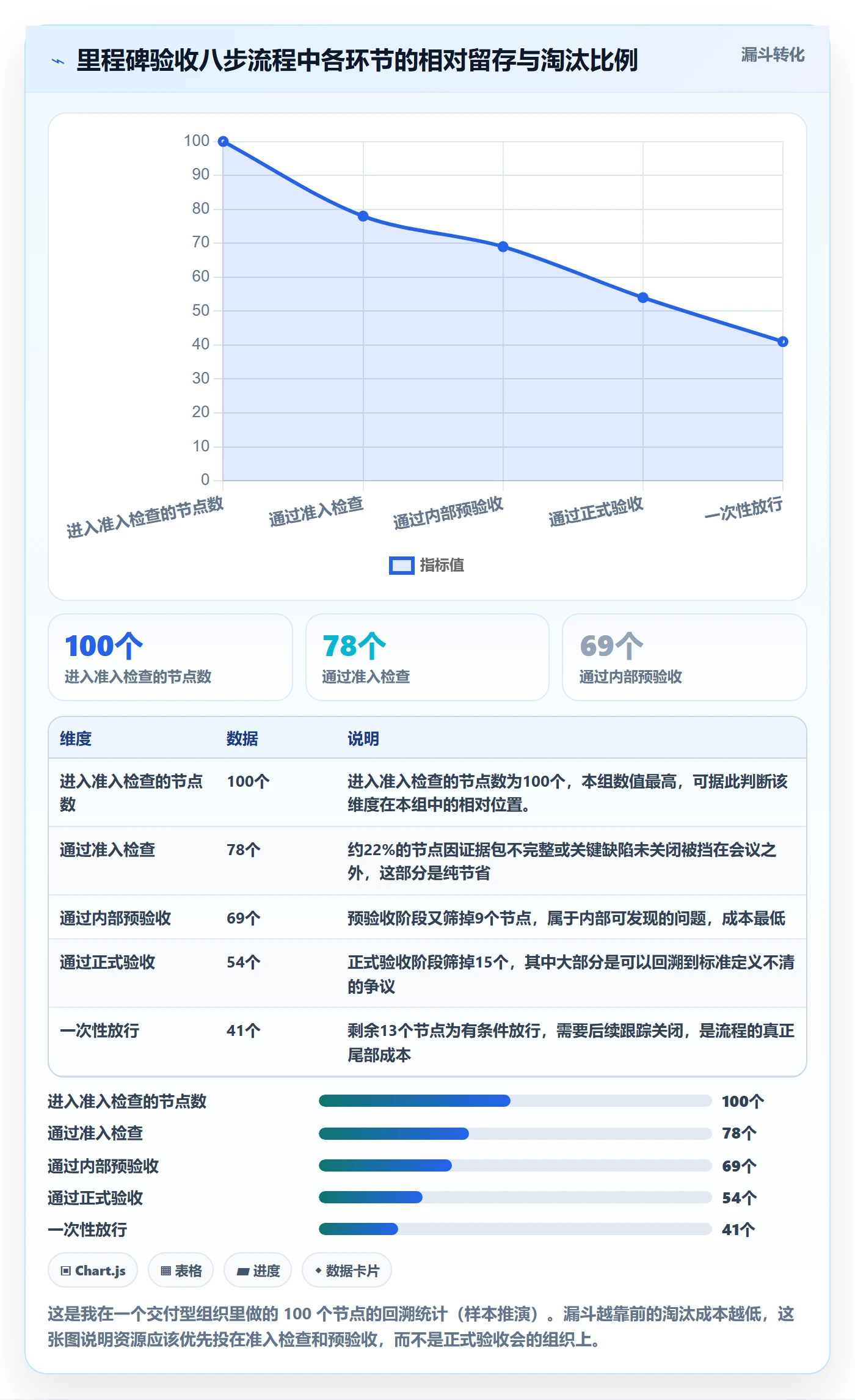Screen dimensions: 855x1400
Task: Click the 通过准入检查 progress bar
Action: tap(515, 1134)
